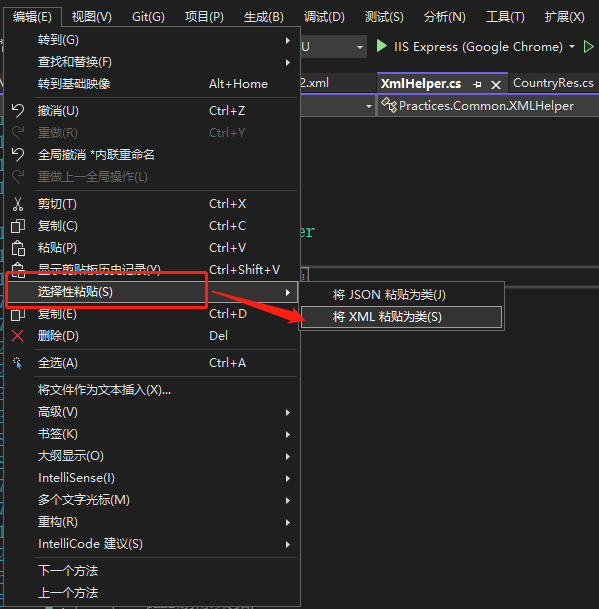Expand the 大纲显示(O) submenu
The width and height of the screenshot is (599, 609).
pos(152,456)
